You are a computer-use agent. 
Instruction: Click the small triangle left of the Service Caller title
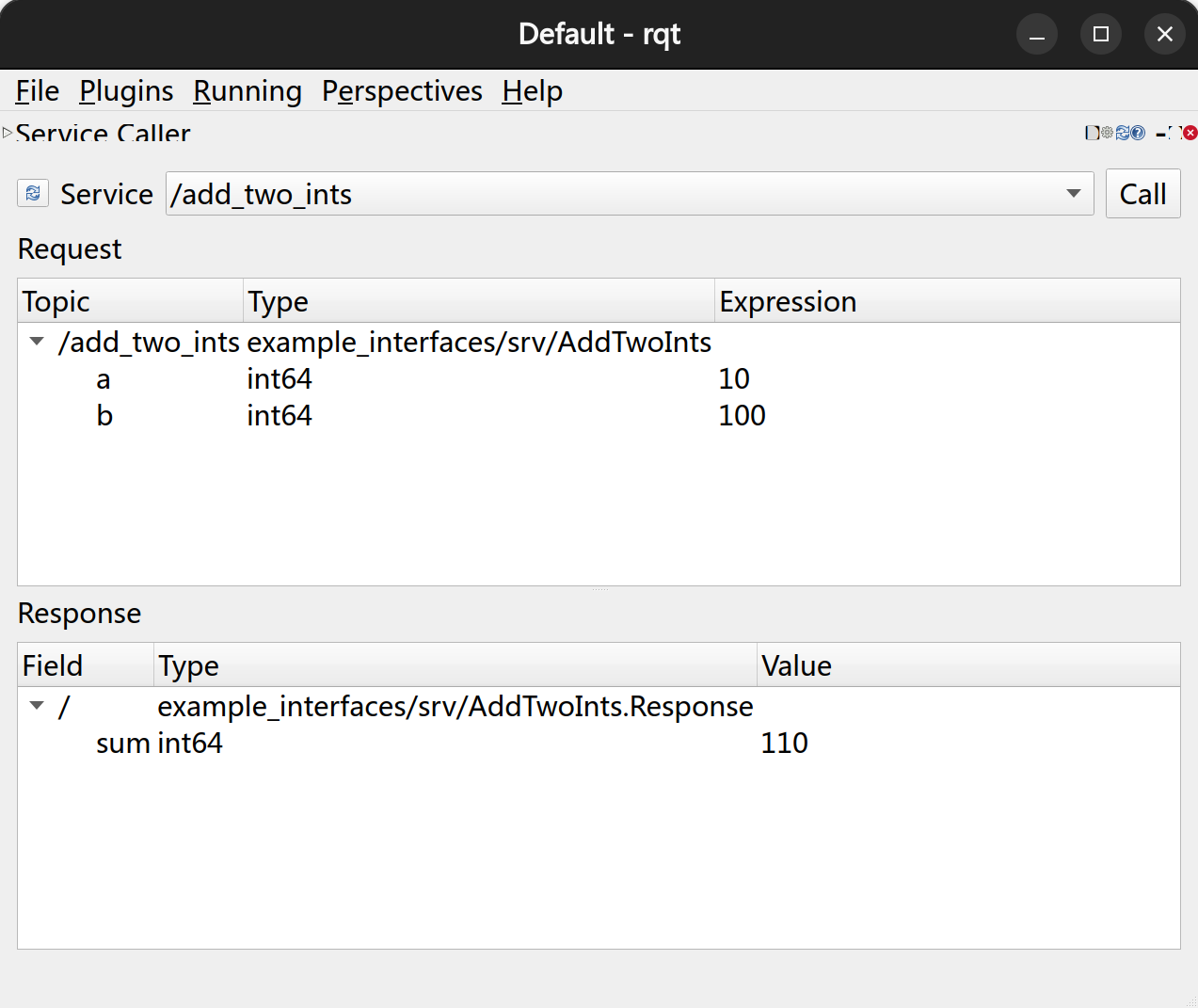click(8, 133)
